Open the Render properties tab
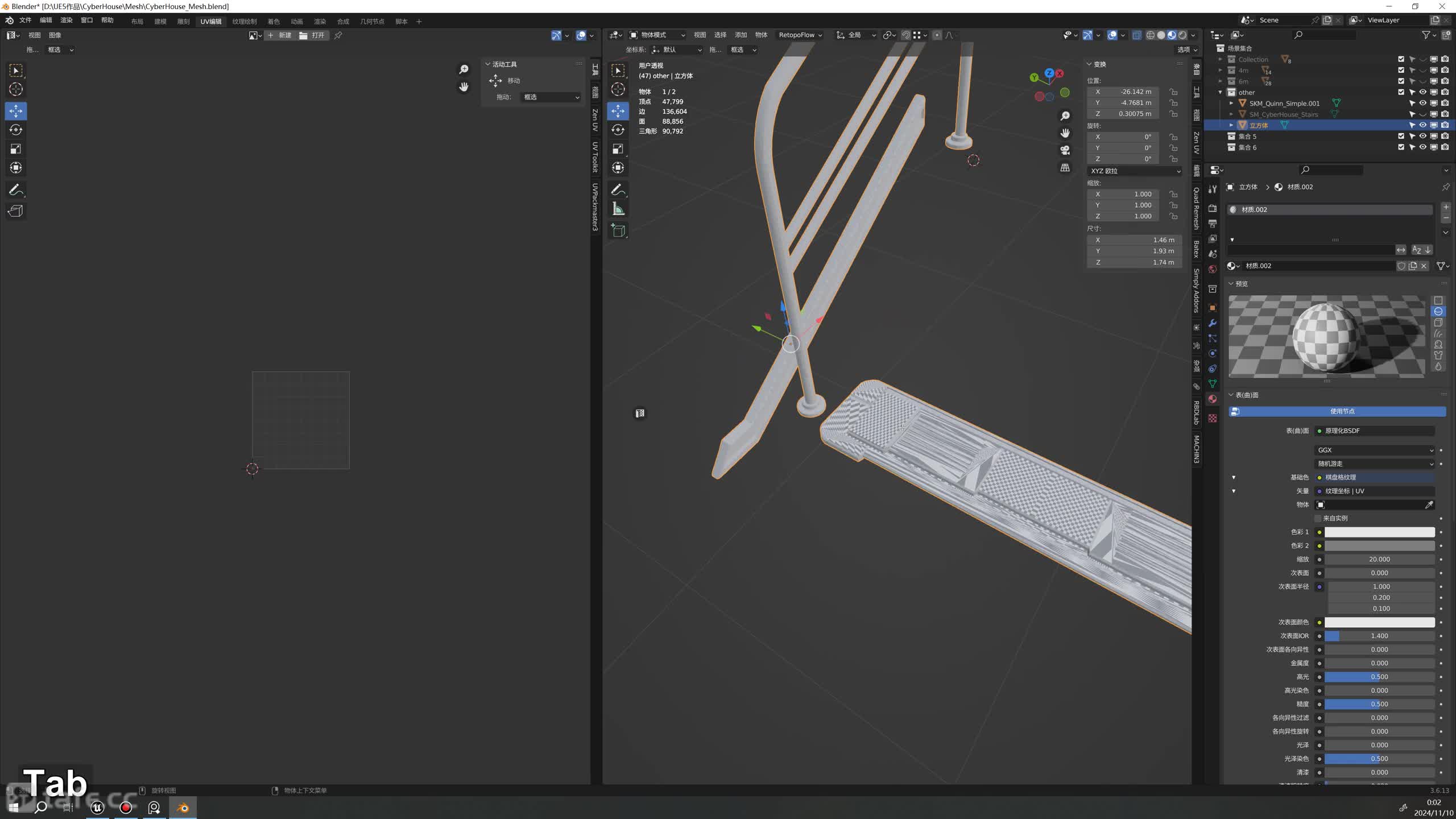The height and width of the screenshot is (819, 1456). click(1213, 208)
